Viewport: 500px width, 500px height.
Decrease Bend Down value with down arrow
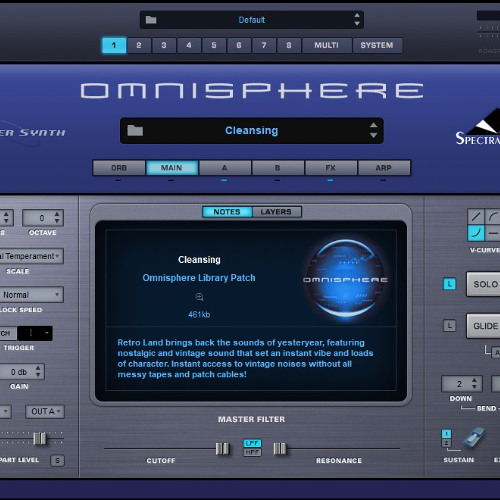[474, 387]
